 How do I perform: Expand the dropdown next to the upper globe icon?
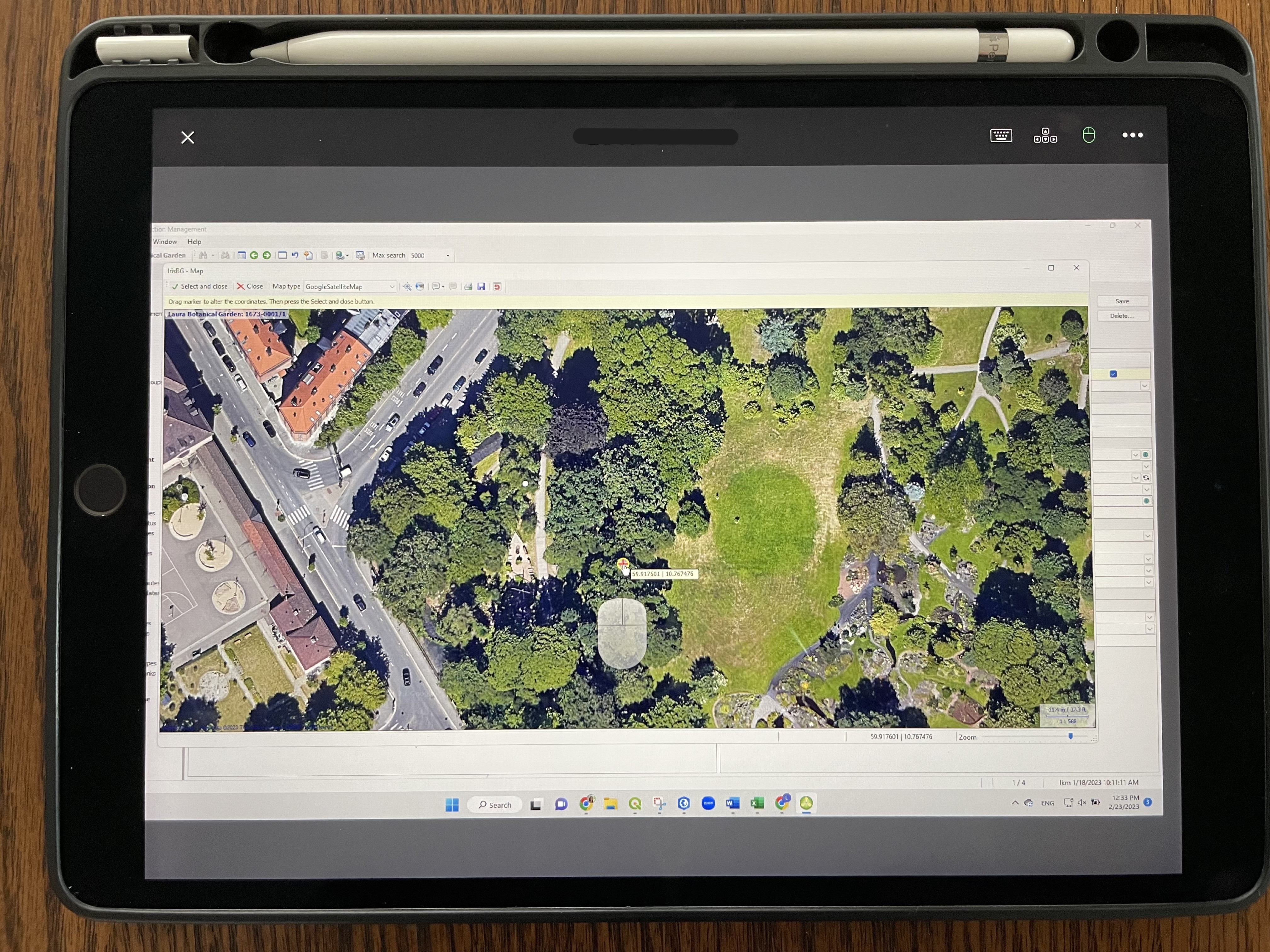point(1135,455)
